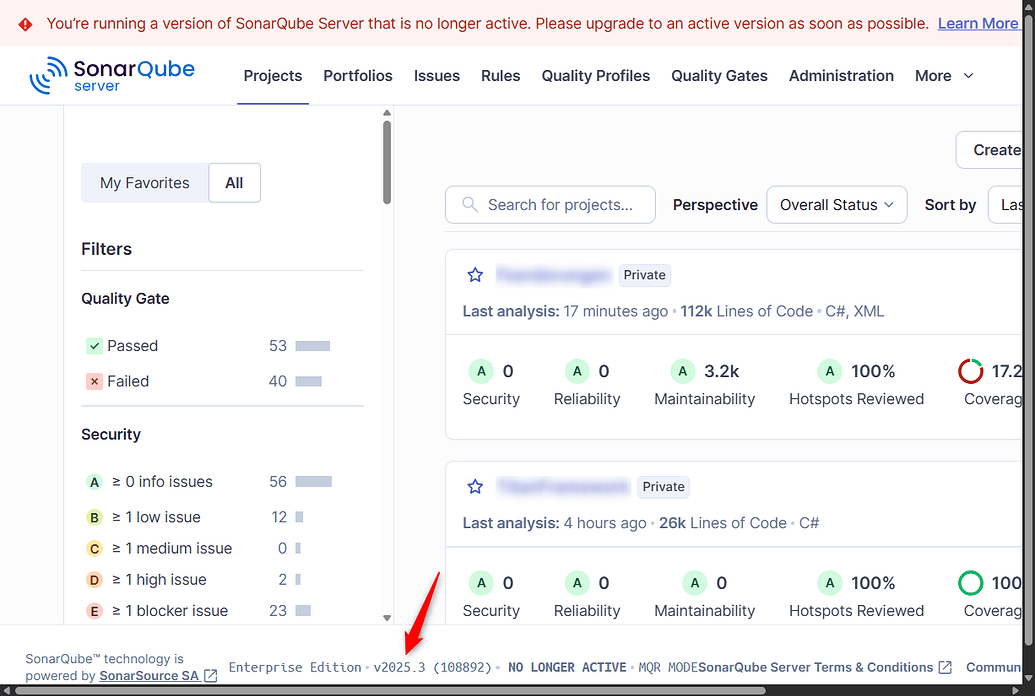Click the red warning icon in the banner
Image resolution: width=1035 pixels, height=696 pixels.
[x=25, y=22]
